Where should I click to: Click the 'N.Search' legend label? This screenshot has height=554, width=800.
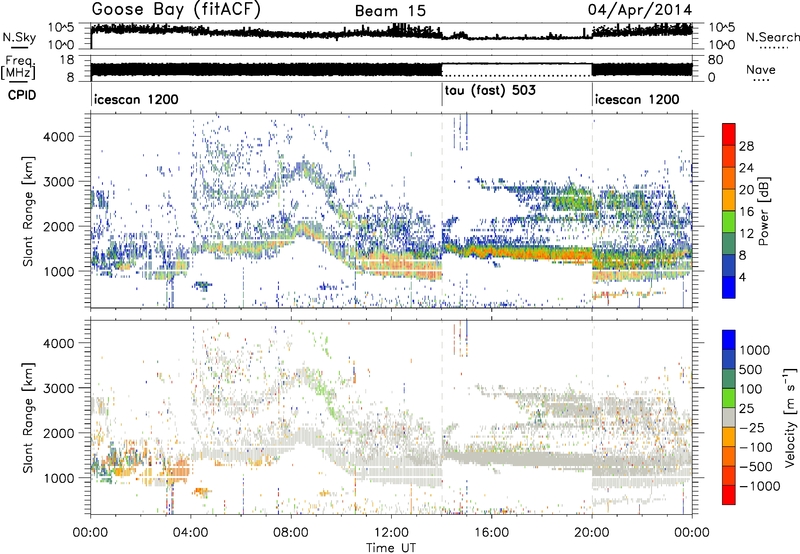click(x=772, y=37)
